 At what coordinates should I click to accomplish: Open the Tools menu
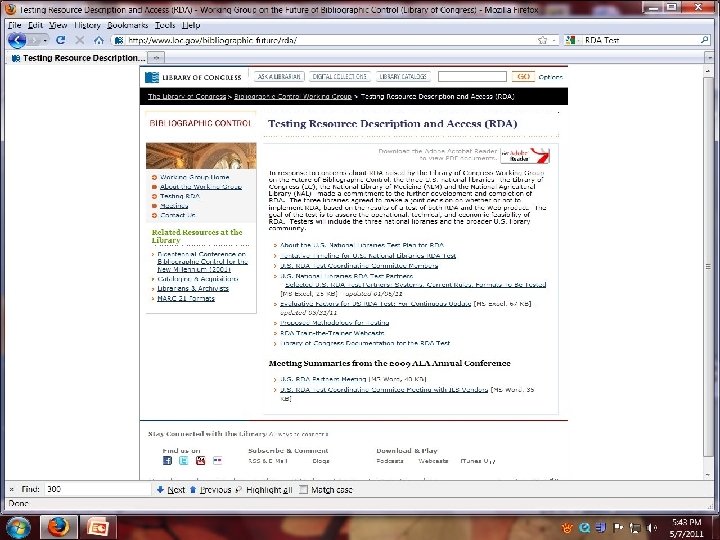tap(165, 25)
